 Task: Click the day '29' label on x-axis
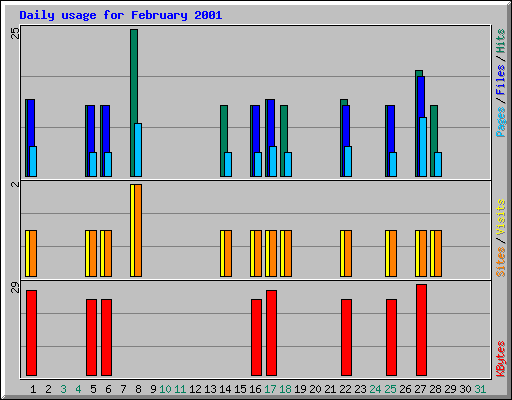point(450,389)
